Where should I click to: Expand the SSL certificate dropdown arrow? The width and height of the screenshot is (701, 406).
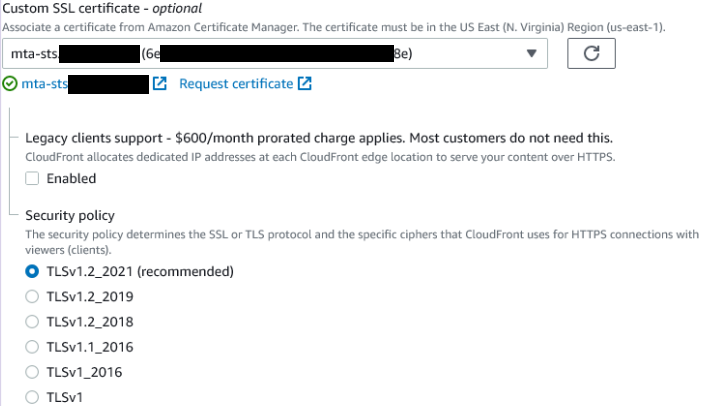click(531, 54)
